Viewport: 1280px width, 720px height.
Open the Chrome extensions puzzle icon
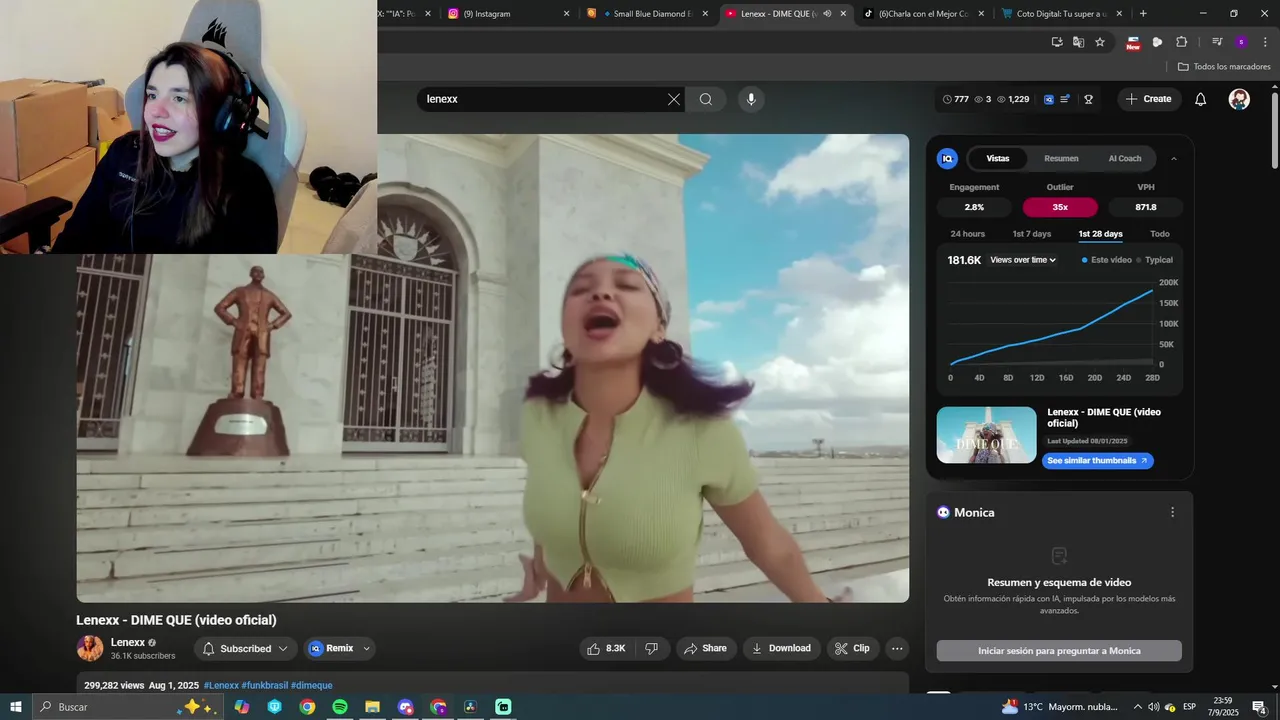1182,42
